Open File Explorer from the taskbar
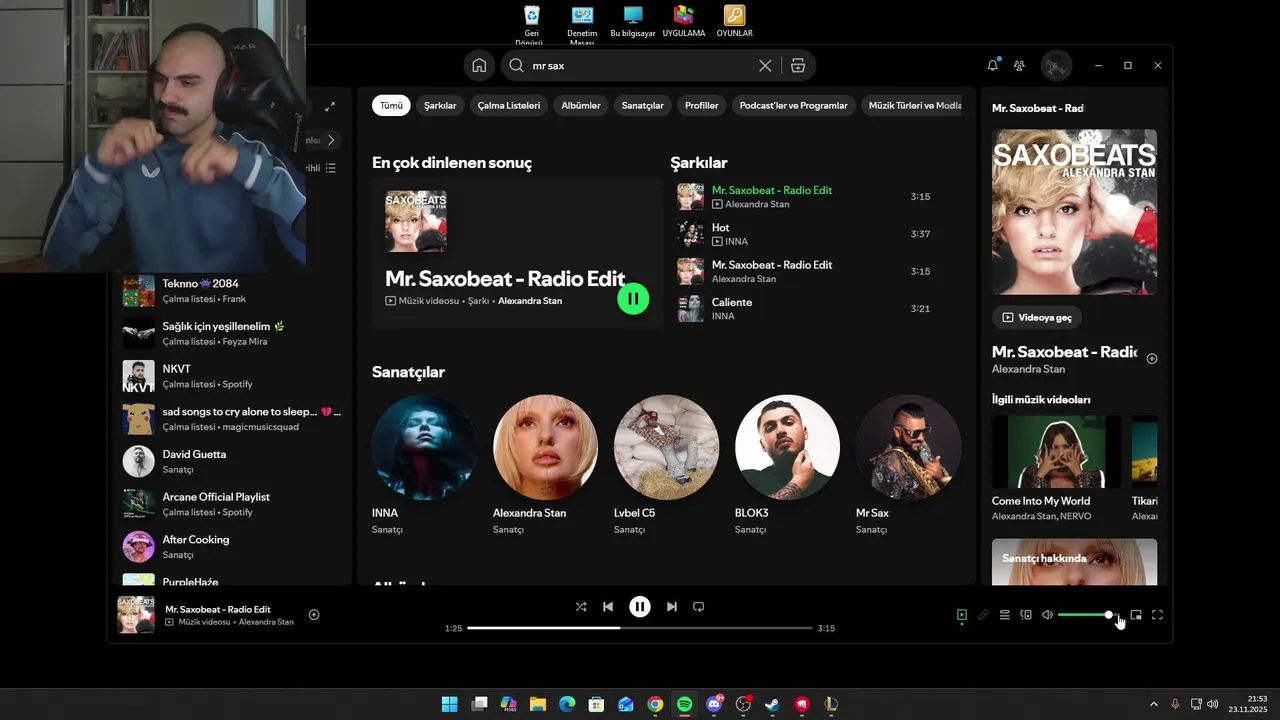Screen dimensions: 1280x720 point(538,704)
